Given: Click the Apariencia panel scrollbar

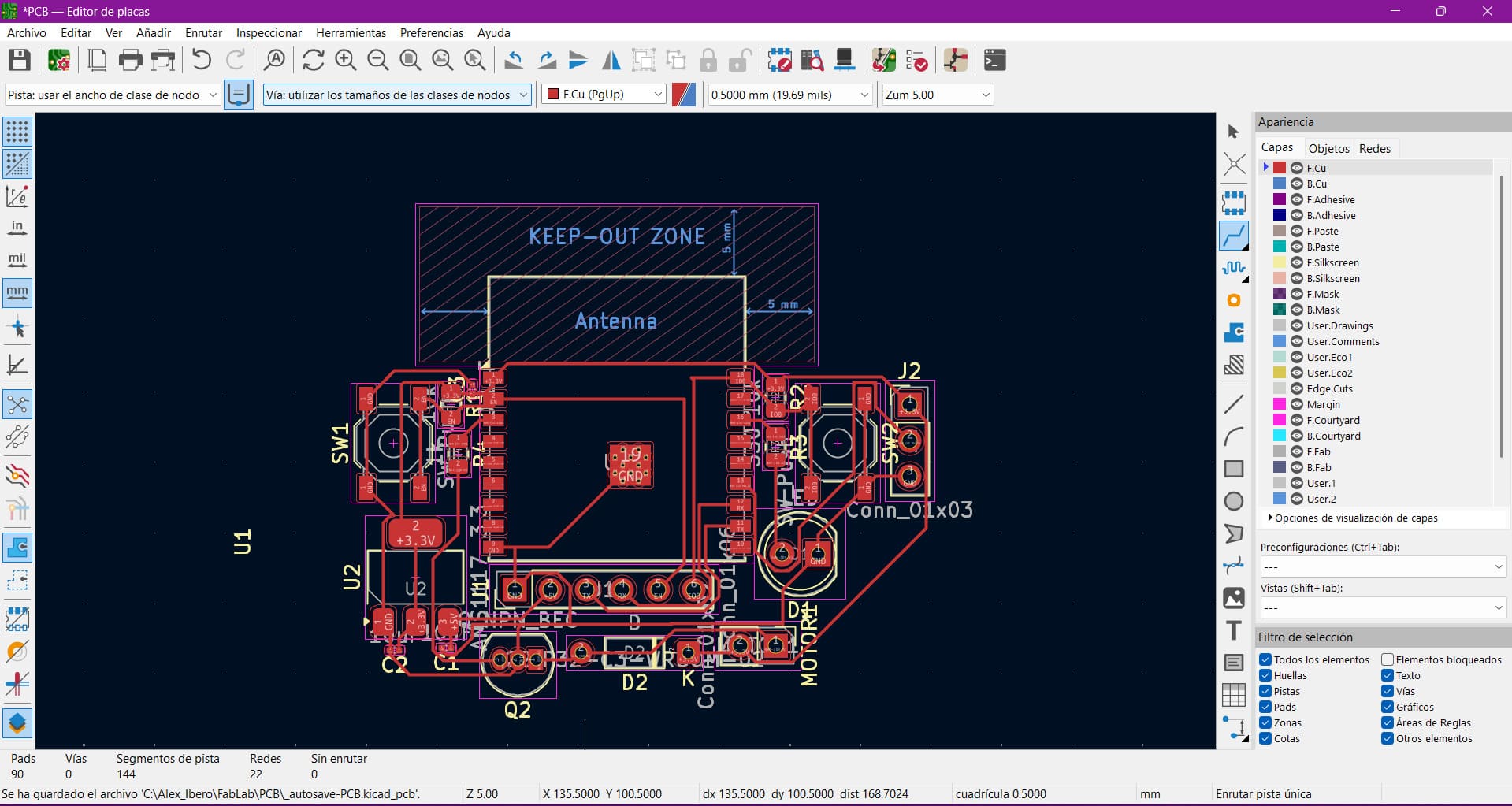Looking at the screenshot, I should click(x=1502, y=315).
